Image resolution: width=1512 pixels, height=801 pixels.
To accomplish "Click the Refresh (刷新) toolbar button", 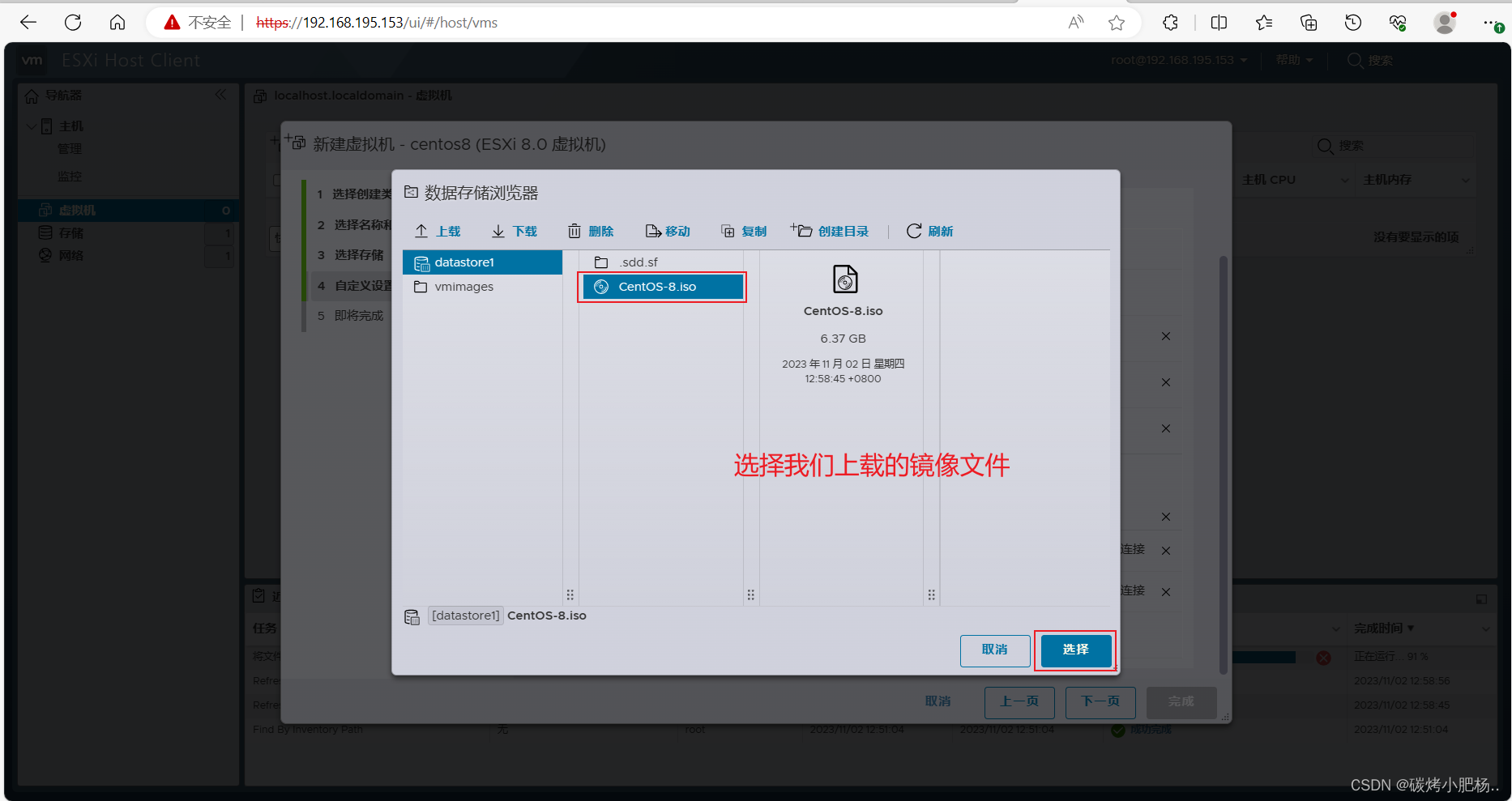I will click(x=929, y=232).
